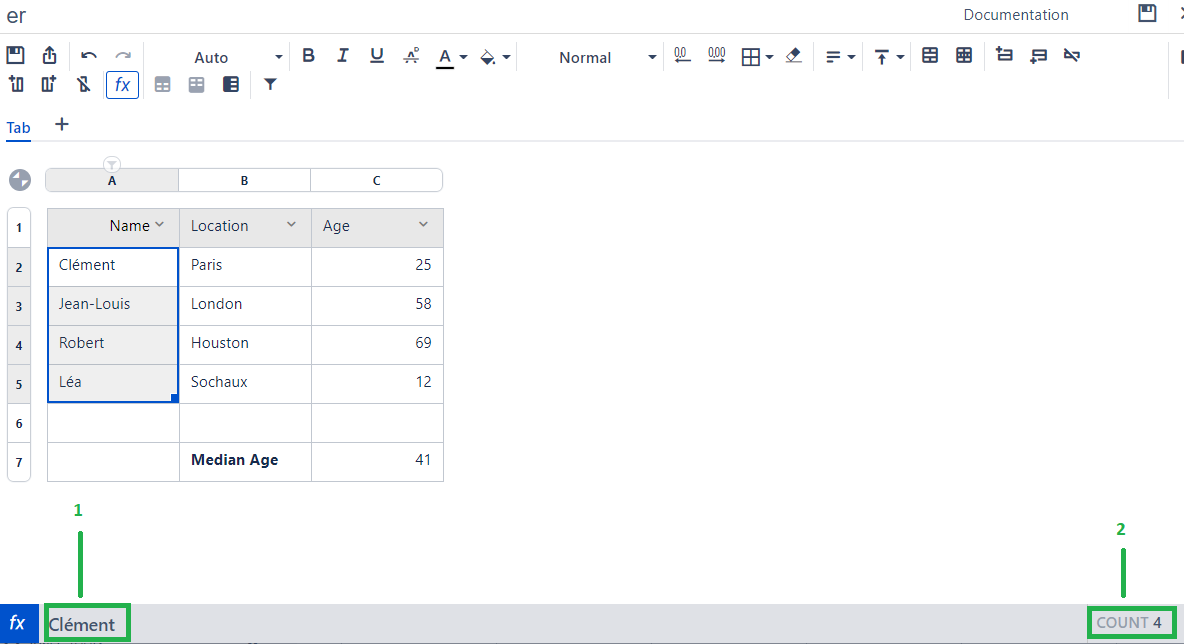Screen dimensions: 1184x644
Task: Switch to the sheet named Tab
Action: (18, 128)
